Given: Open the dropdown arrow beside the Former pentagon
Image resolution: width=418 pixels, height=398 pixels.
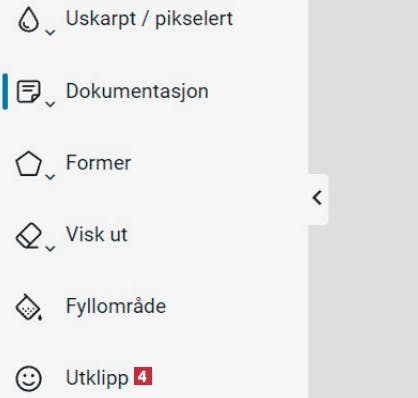Looking at the screenshot, I should coord(50,176).
